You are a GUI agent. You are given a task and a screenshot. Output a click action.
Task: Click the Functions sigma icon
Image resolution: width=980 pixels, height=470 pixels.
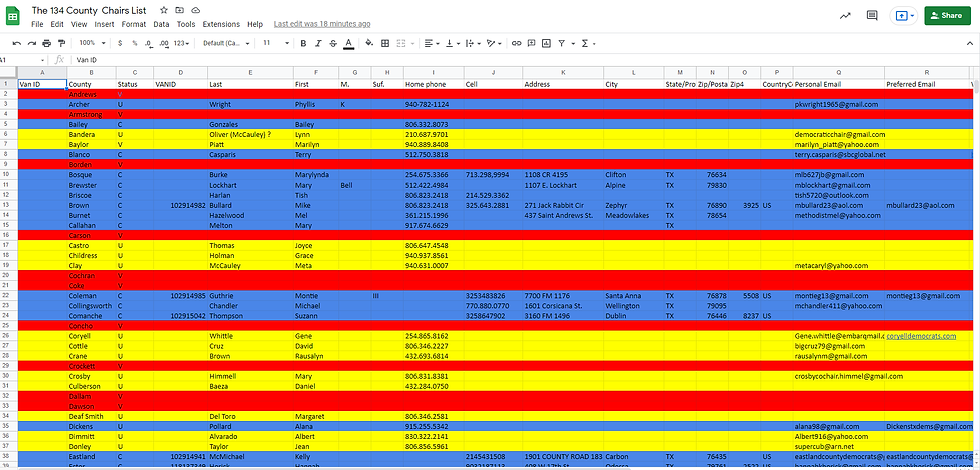[585, 43]
